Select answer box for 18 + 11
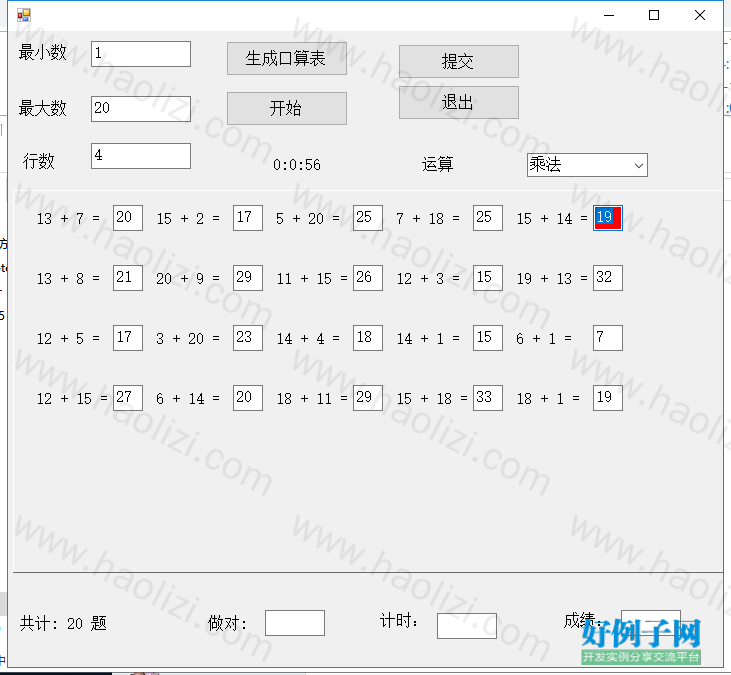731x675 pixels. coord(368,398)
